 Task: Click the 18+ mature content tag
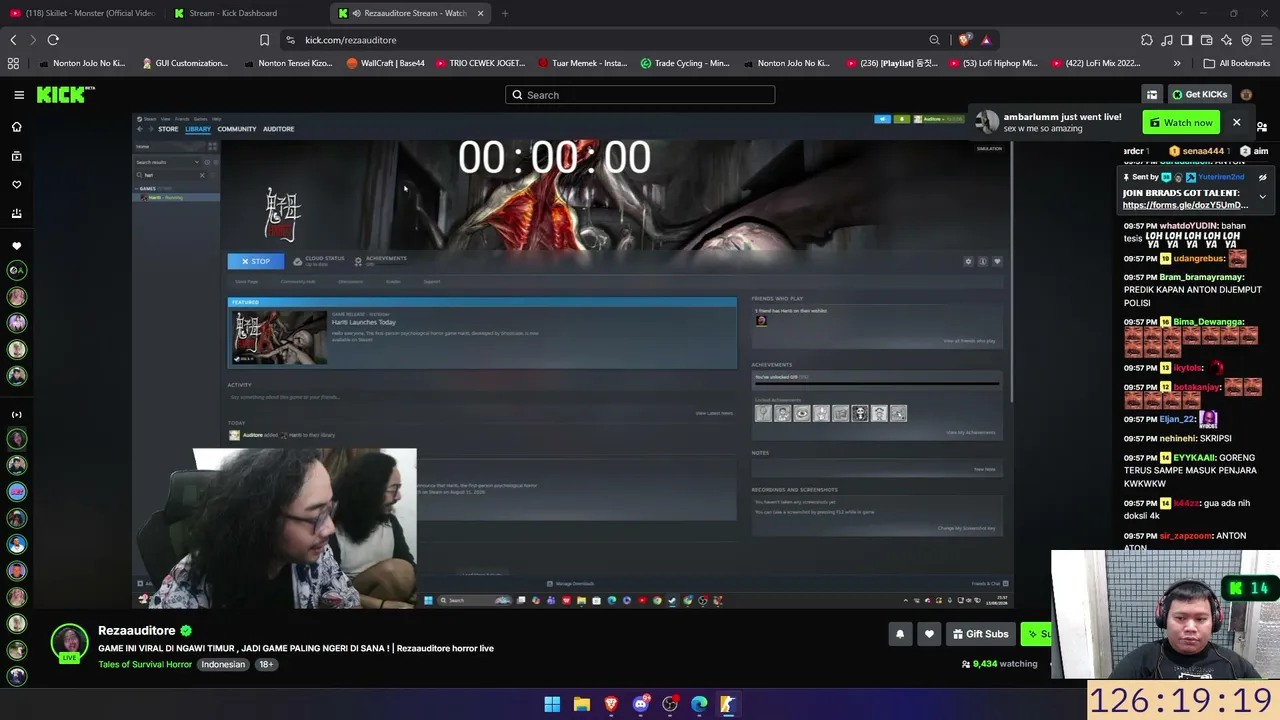tap(266, 664)
